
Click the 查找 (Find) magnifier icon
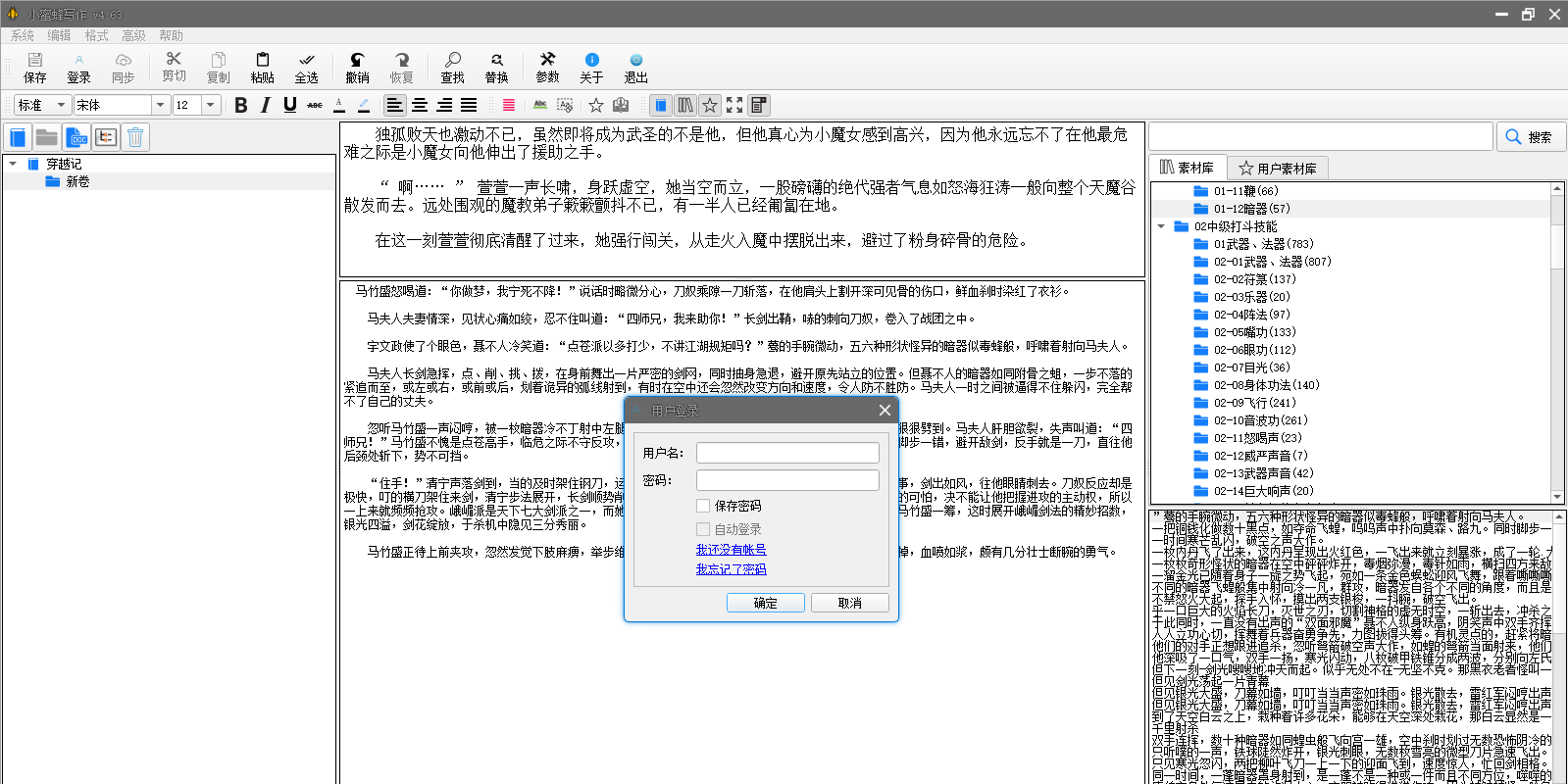click(x=452, y=67)
